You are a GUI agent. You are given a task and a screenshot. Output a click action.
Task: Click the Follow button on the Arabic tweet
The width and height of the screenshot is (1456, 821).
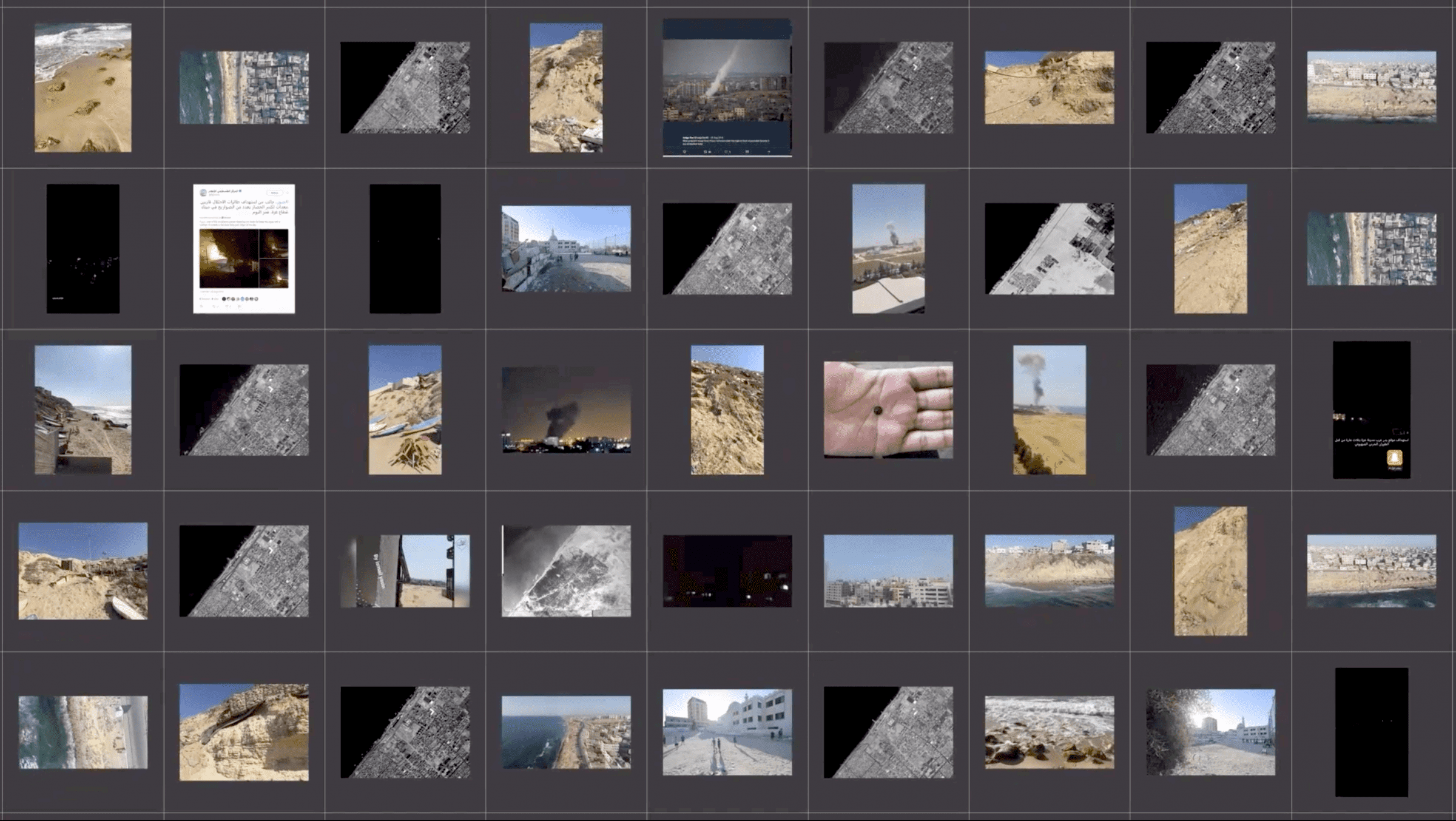tap(274, 193)
